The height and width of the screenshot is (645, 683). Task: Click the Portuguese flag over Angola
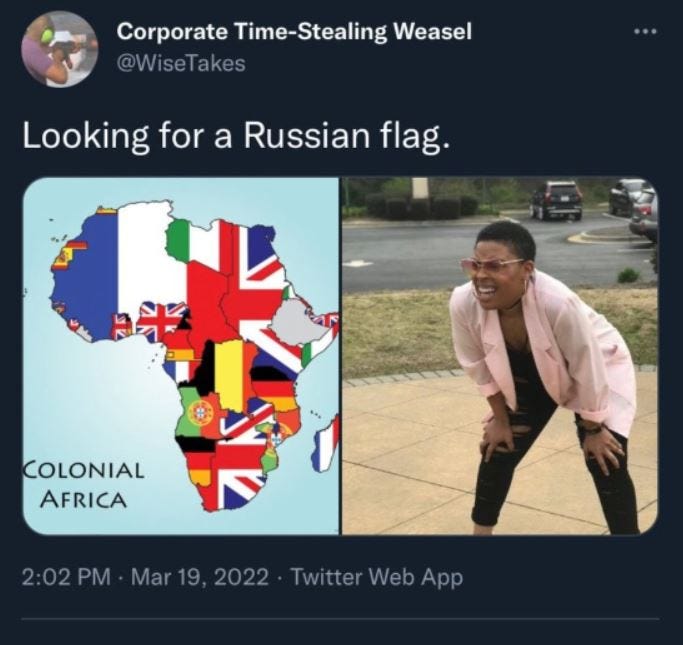pyautogui.click(x=198, y=414)
